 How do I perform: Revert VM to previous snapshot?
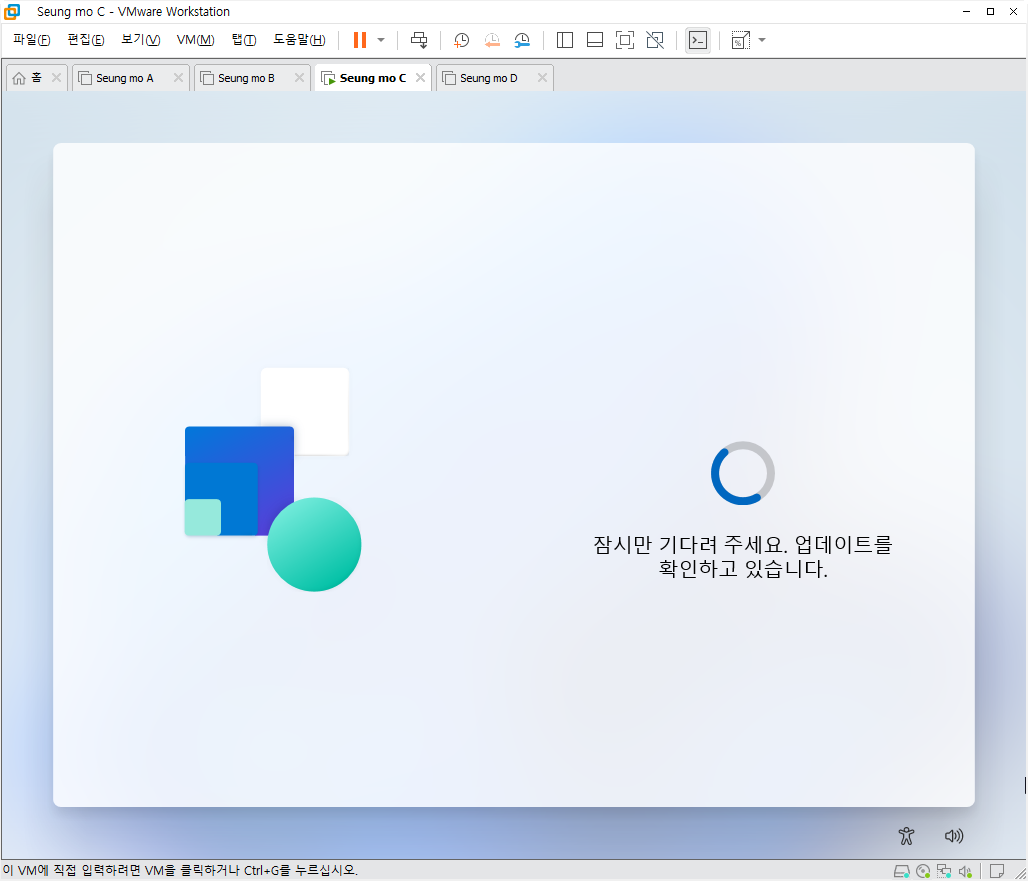coord(492,40)
